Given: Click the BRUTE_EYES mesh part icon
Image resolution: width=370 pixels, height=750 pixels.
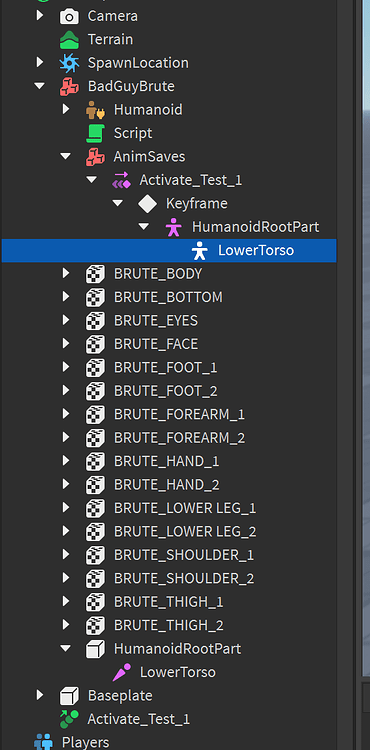Looking at the screenshot, I should [x=95, y=321].
